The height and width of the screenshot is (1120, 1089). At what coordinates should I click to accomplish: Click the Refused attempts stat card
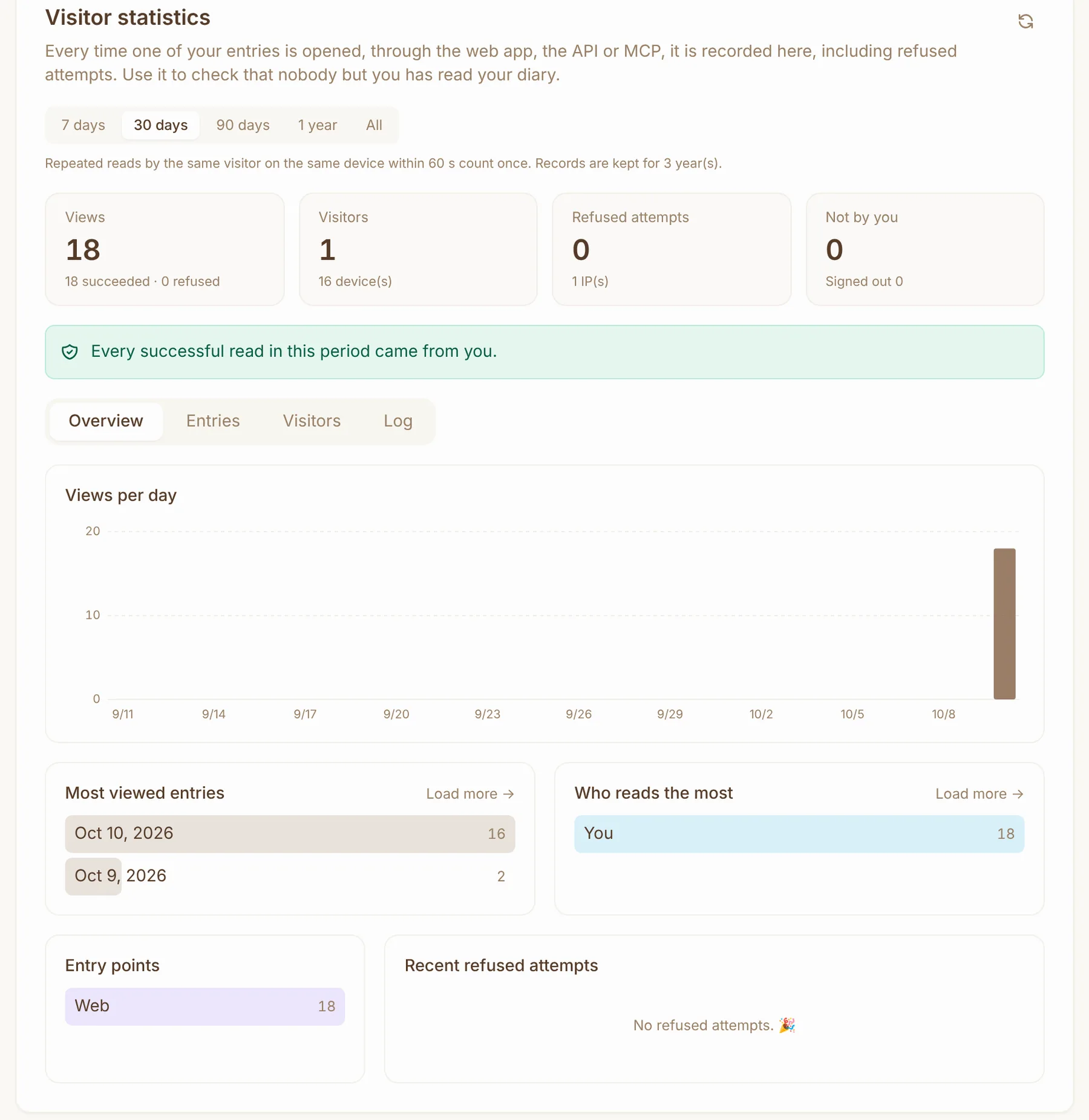[672, 249]
